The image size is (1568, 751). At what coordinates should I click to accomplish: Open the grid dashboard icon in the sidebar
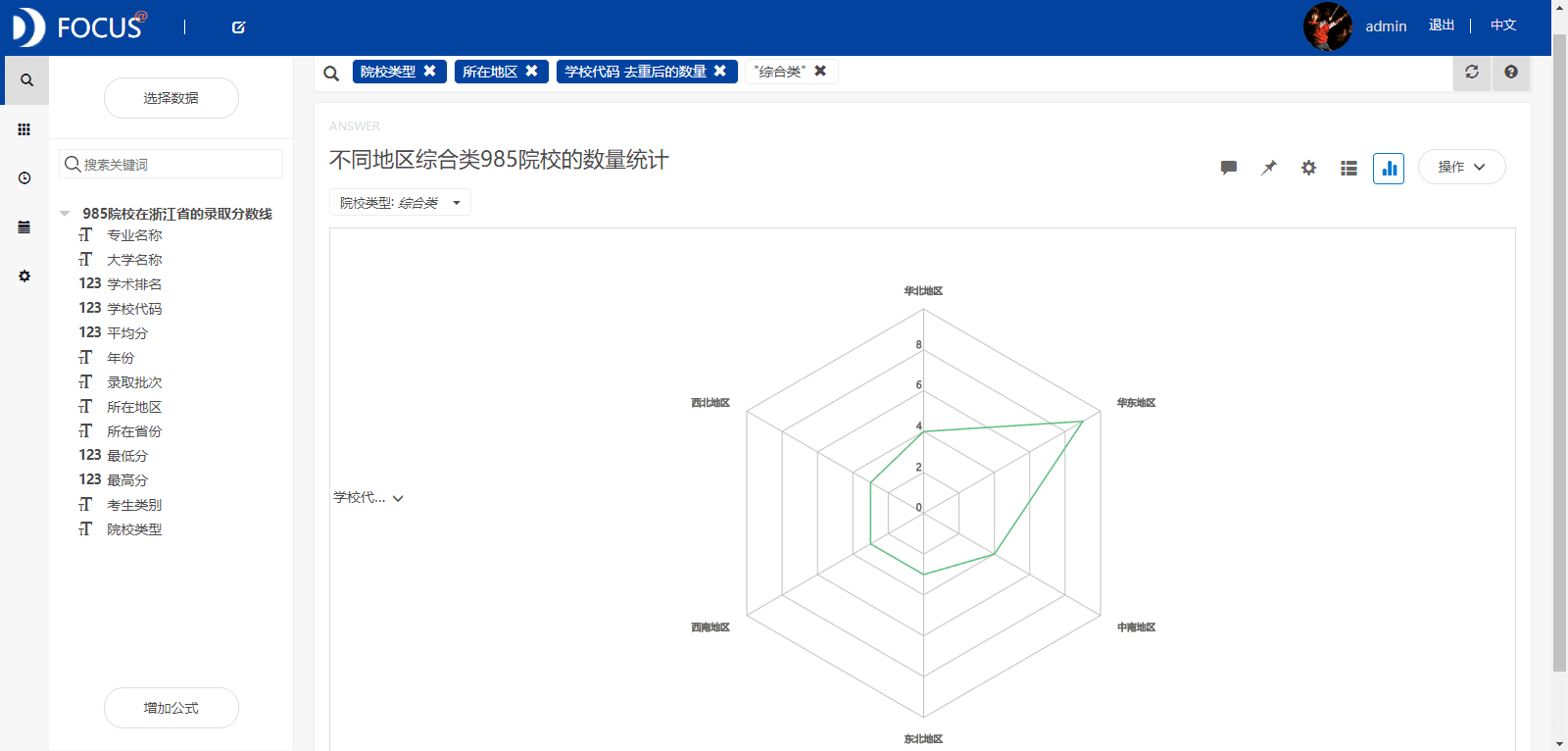[x=24, y=129]
